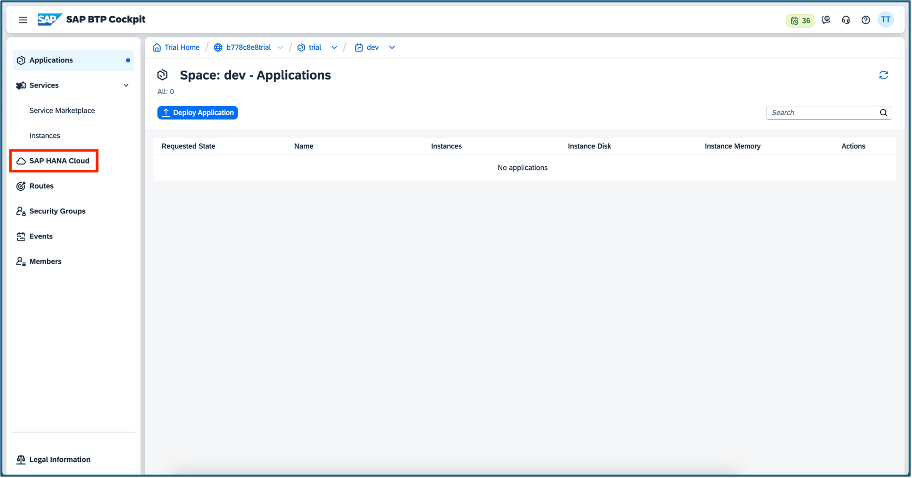Open Applications in the sidebar

pyautogui.click(x=73, y=60)
